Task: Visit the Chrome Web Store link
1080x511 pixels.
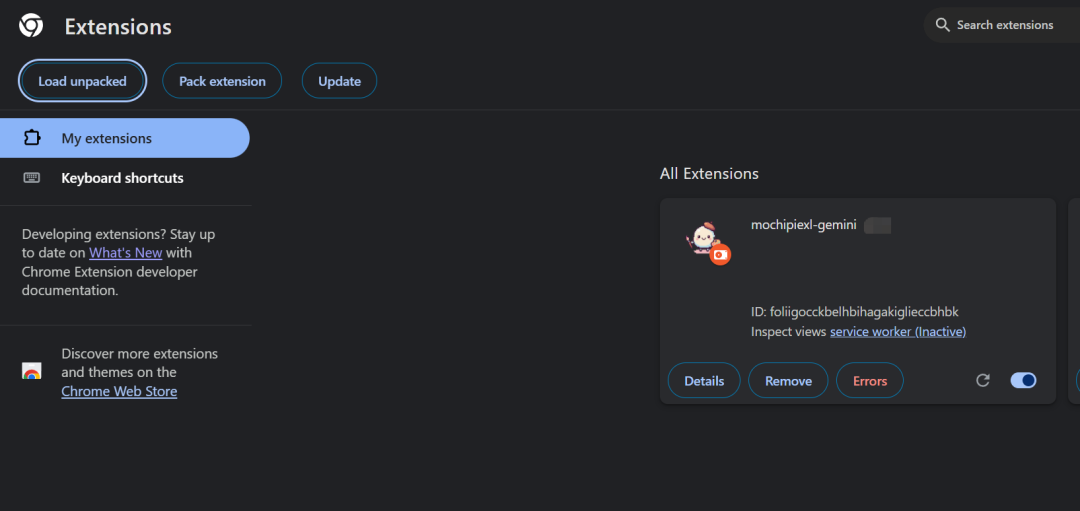Action: [119, 391]
